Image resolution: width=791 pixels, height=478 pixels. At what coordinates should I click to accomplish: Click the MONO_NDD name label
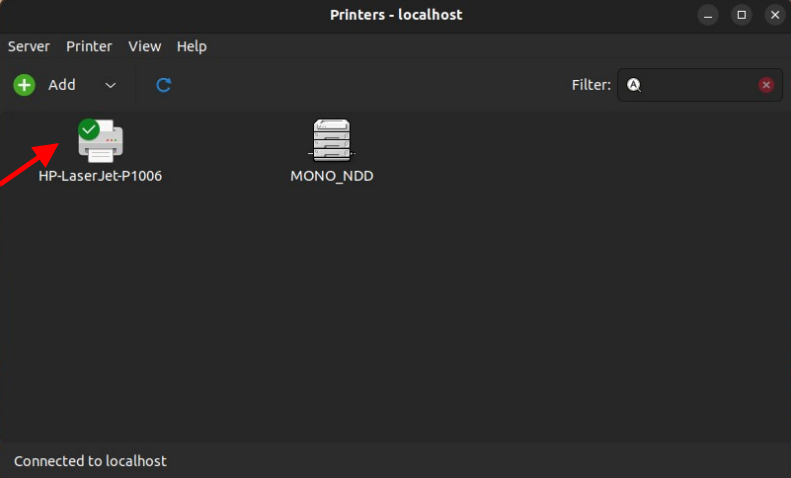tap(332, 176)
